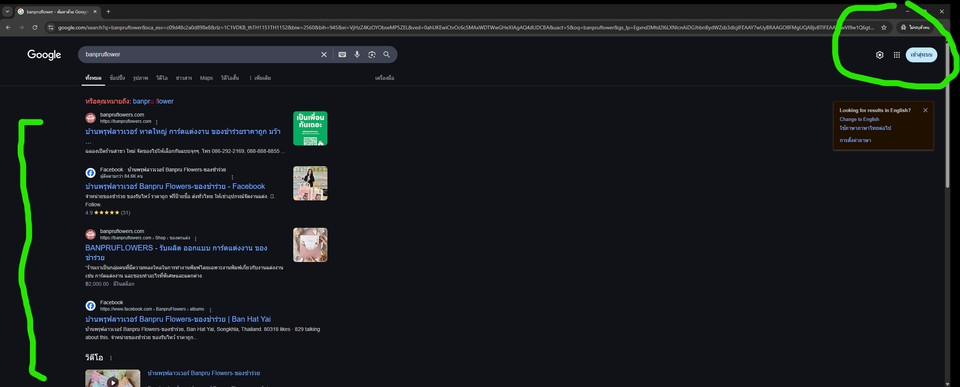This screenshot has width=960, height=387.
Task: Switch to the รูปภาพ (Images) tab
Action: click(x=141, y=78)
